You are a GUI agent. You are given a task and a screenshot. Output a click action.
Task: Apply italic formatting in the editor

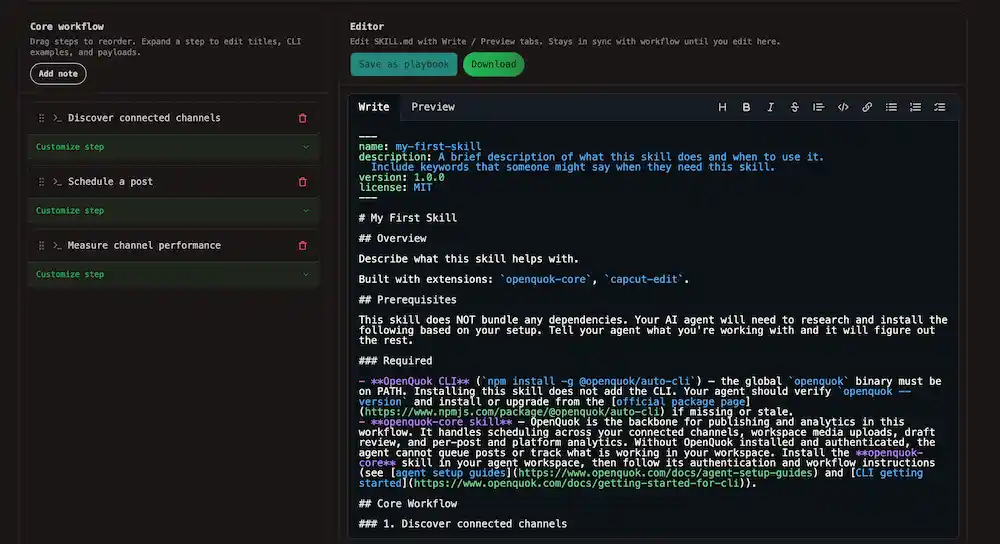point(770,107)
